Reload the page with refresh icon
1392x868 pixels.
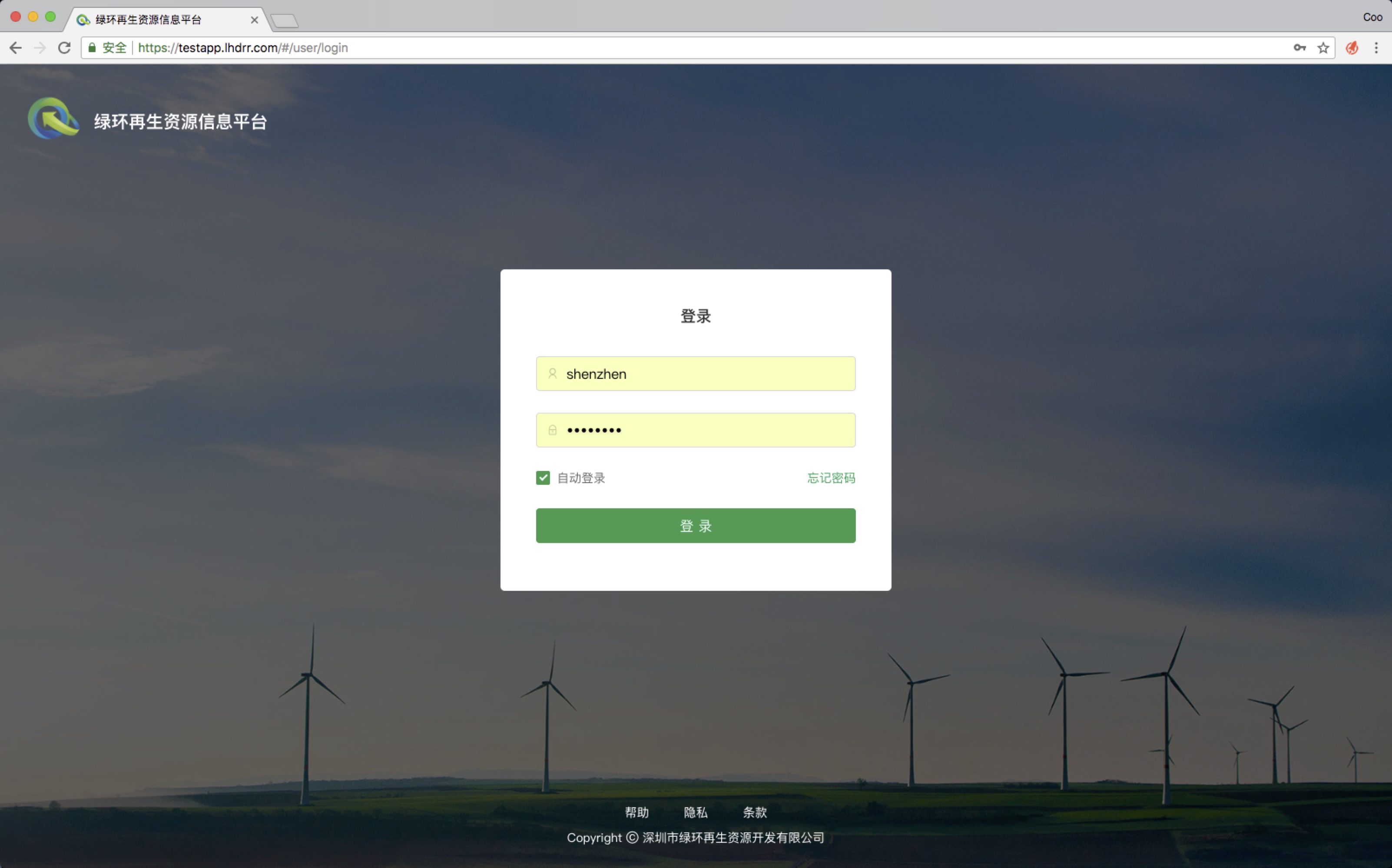pyautogui.click(x=64, y=48)
